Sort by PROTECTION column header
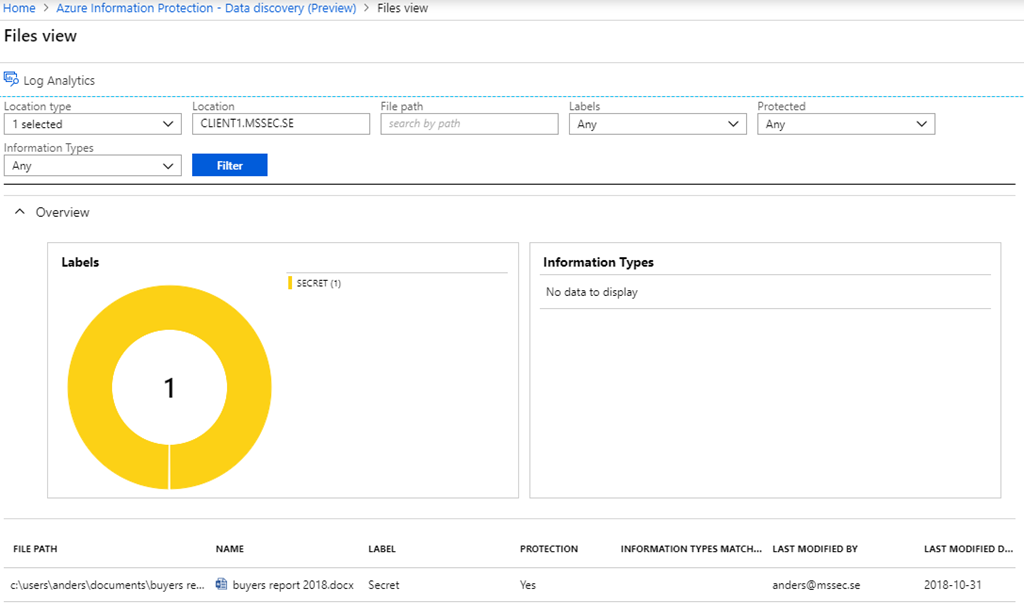Screen dimensions: 1024x604 [549, 549]
